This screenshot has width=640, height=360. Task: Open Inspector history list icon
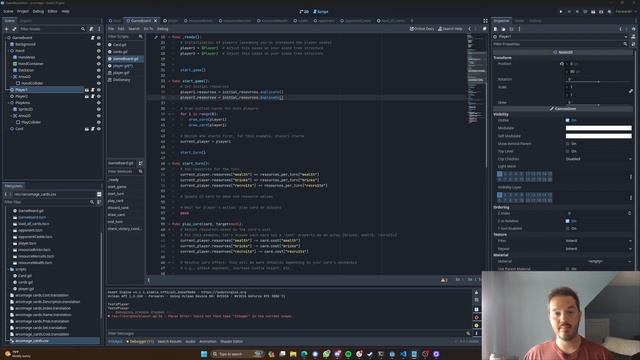(x=633, y=29)
